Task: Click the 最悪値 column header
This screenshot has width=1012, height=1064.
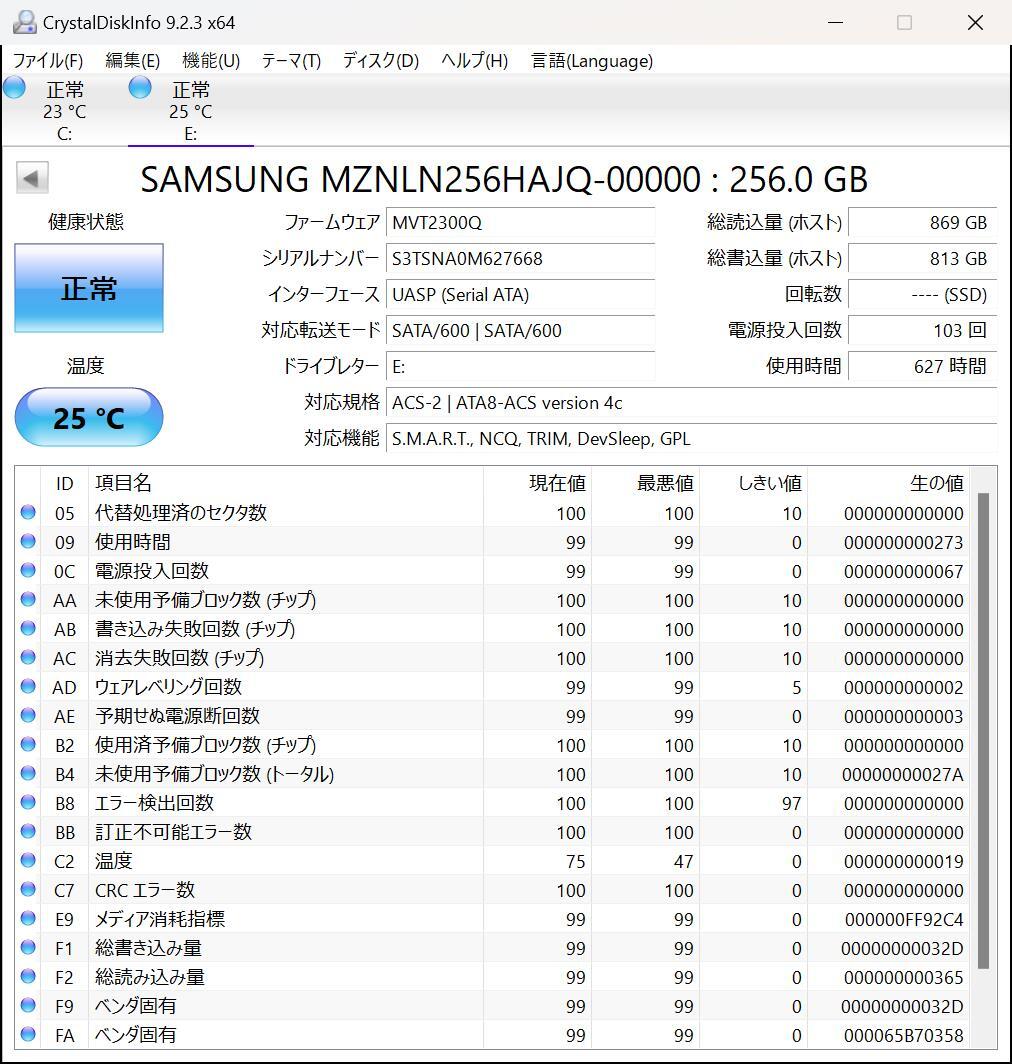Action: tap(645, 483)
